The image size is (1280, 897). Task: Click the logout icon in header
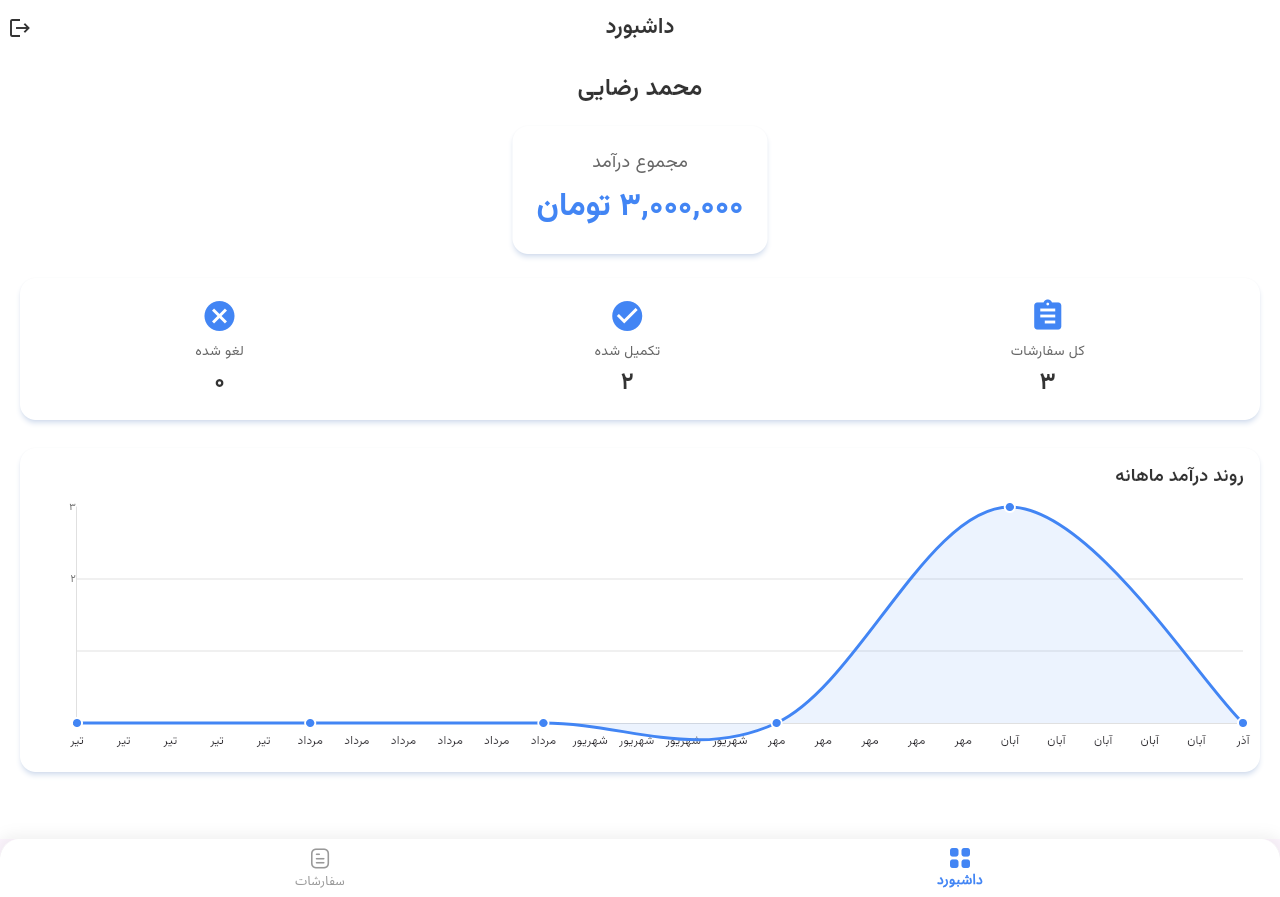point(20,28)
